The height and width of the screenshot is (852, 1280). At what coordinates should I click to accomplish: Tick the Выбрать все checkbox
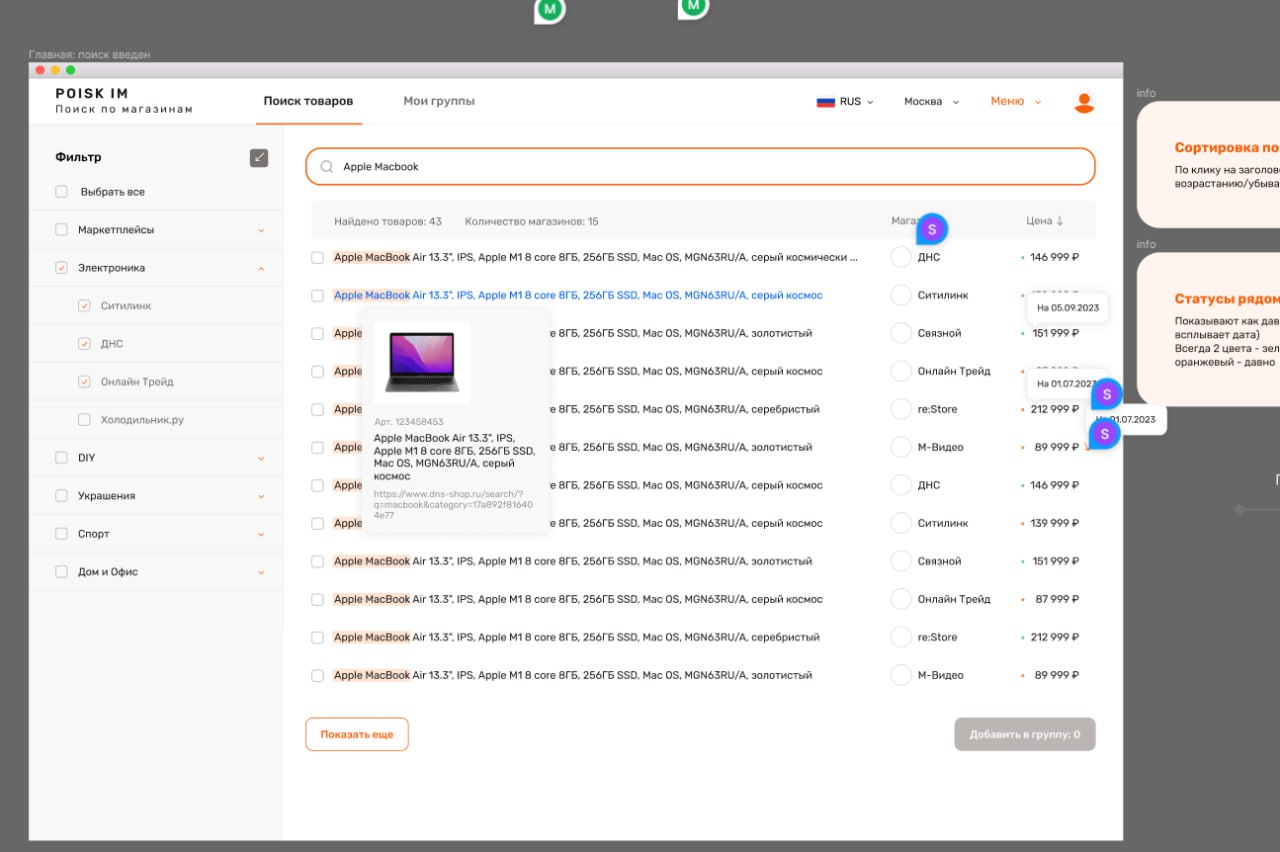tap(61, 192)
